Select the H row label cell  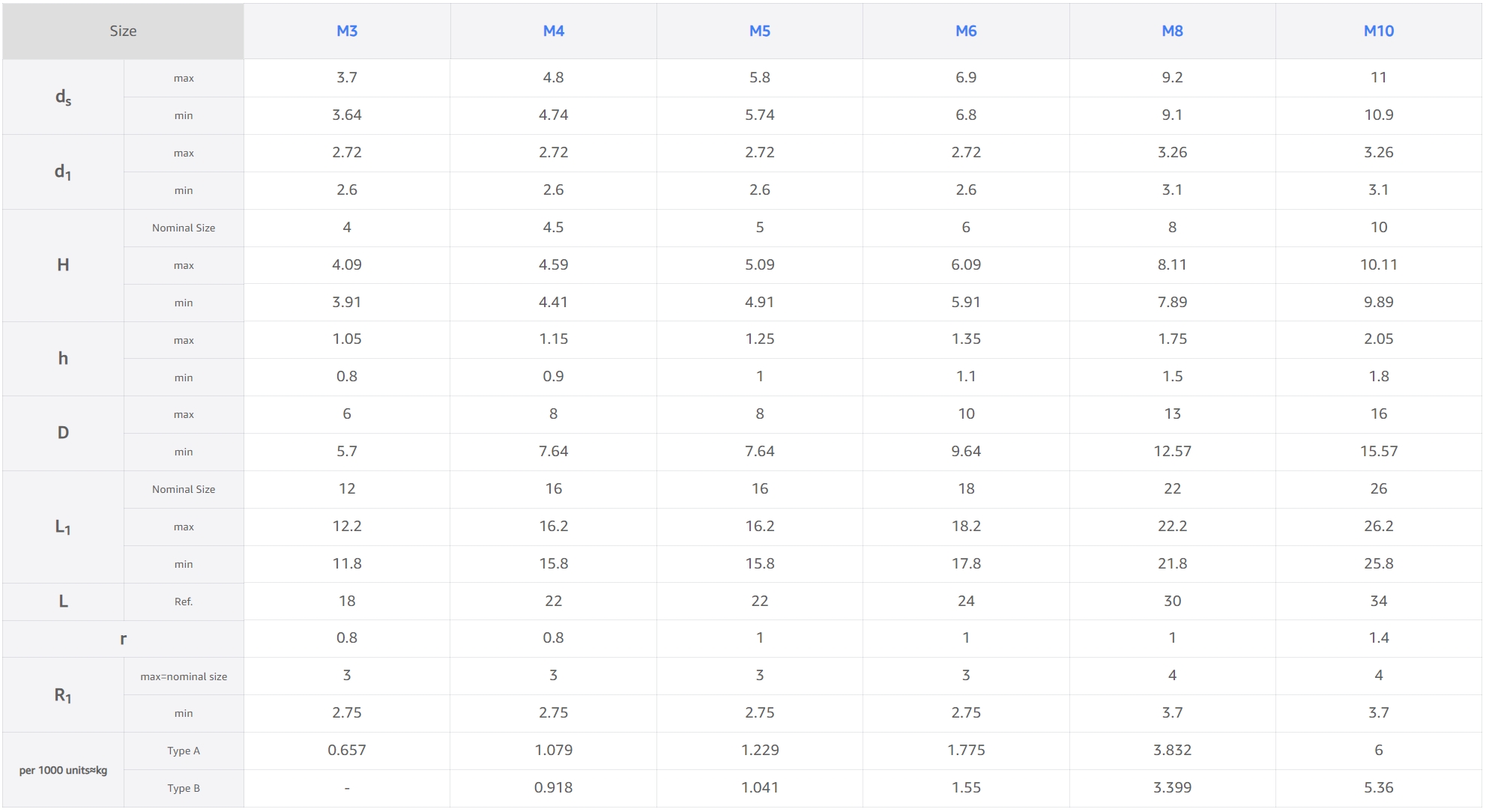tap(63, 264)
